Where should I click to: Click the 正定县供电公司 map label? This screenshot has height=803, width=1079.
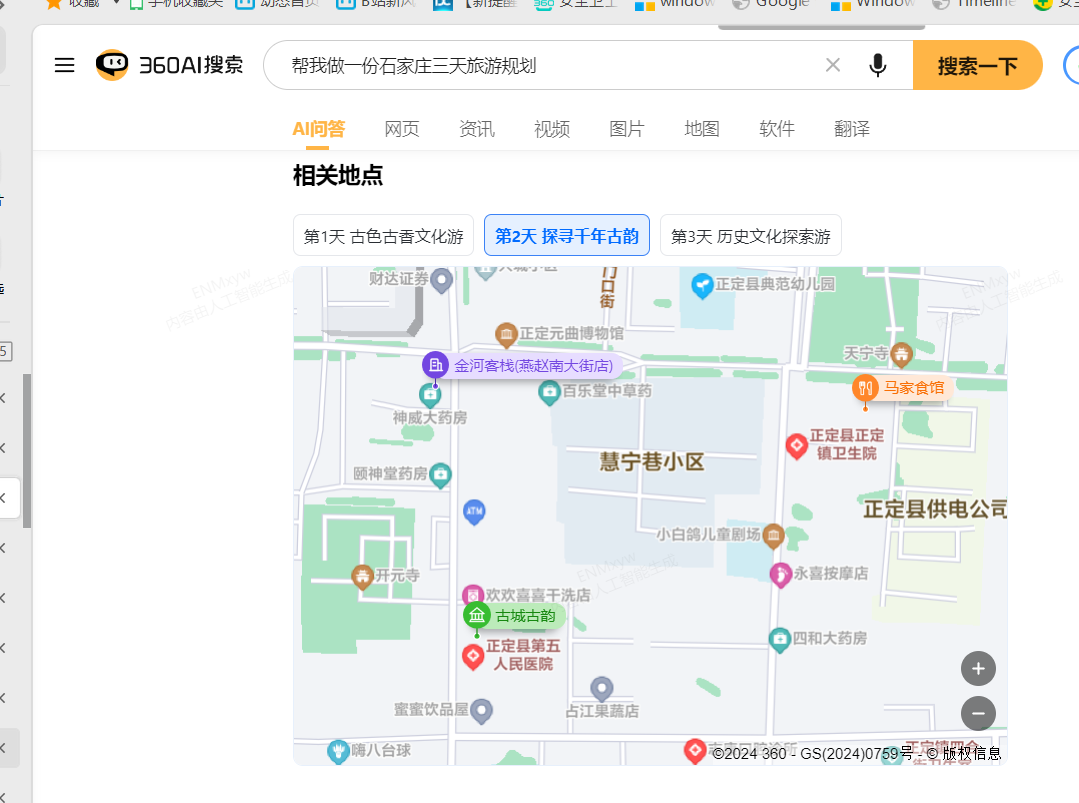935,509
